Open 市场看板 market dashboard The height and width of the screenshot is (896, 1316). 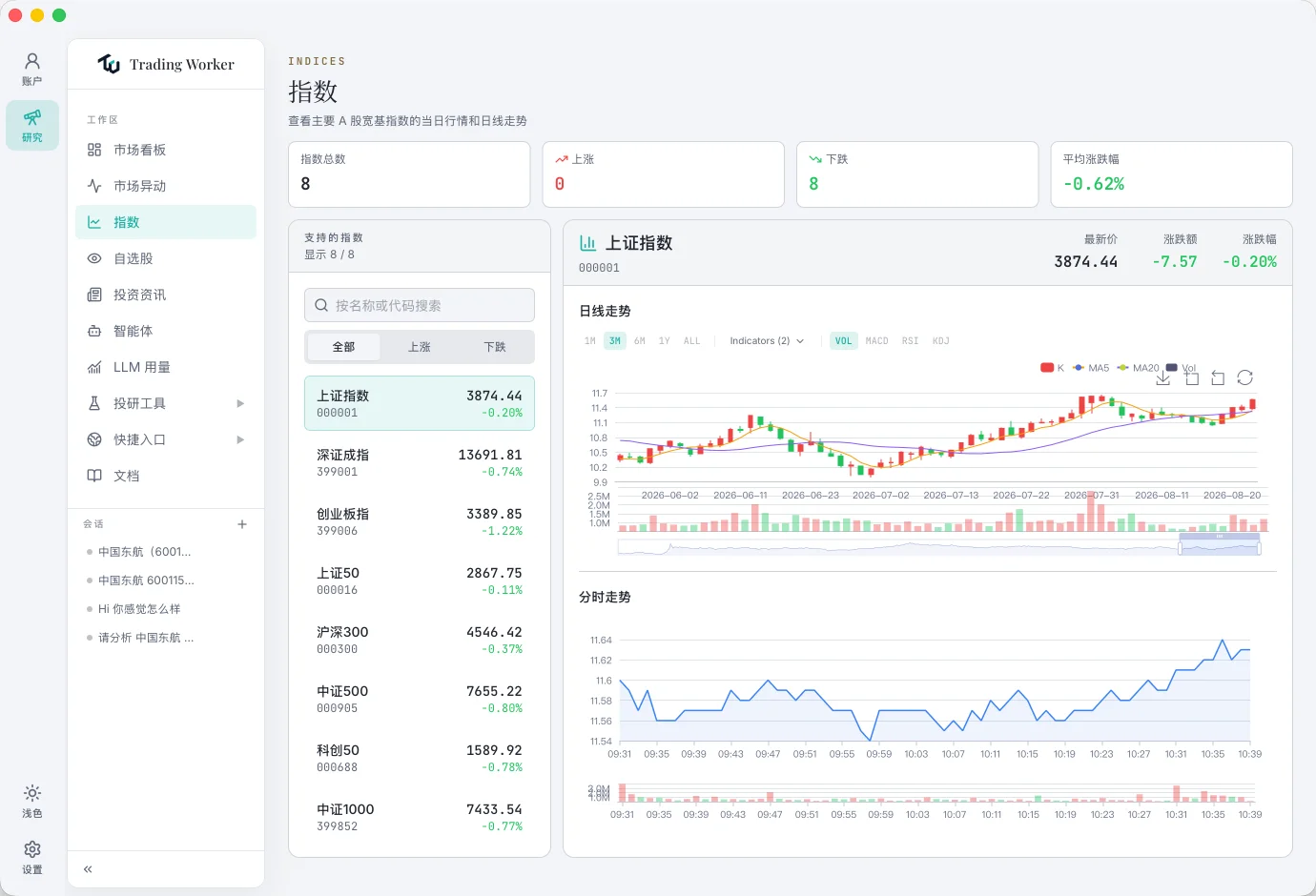(x=166, y=150)
